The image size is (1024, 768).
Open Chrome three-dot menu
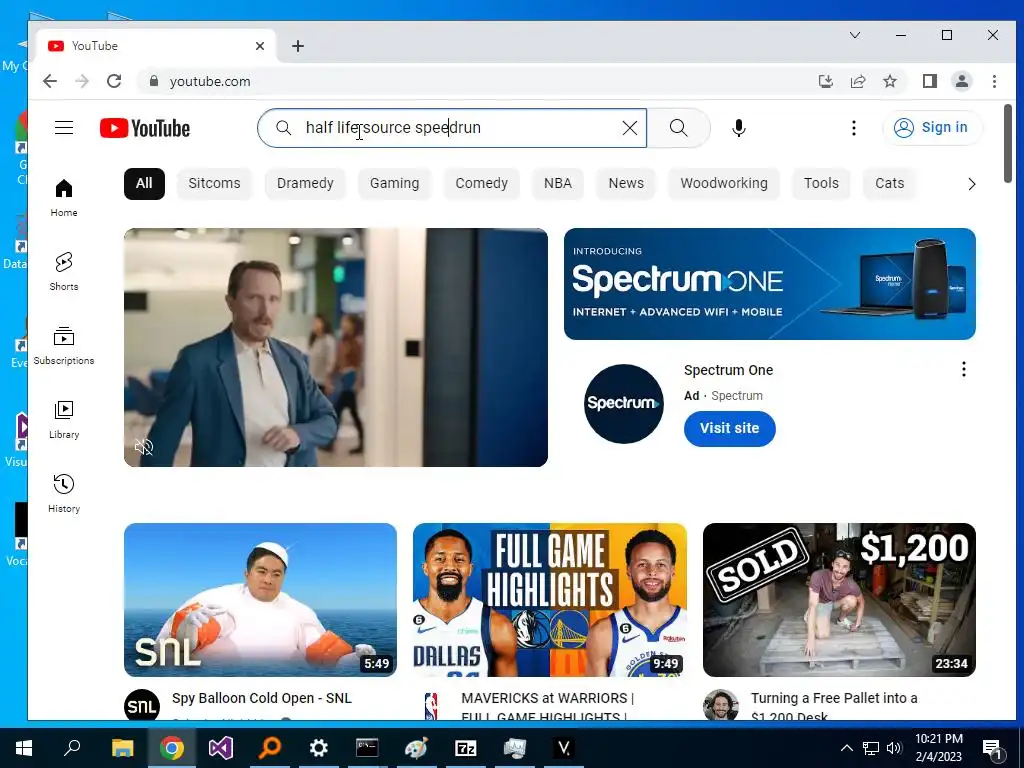point(994,81)
